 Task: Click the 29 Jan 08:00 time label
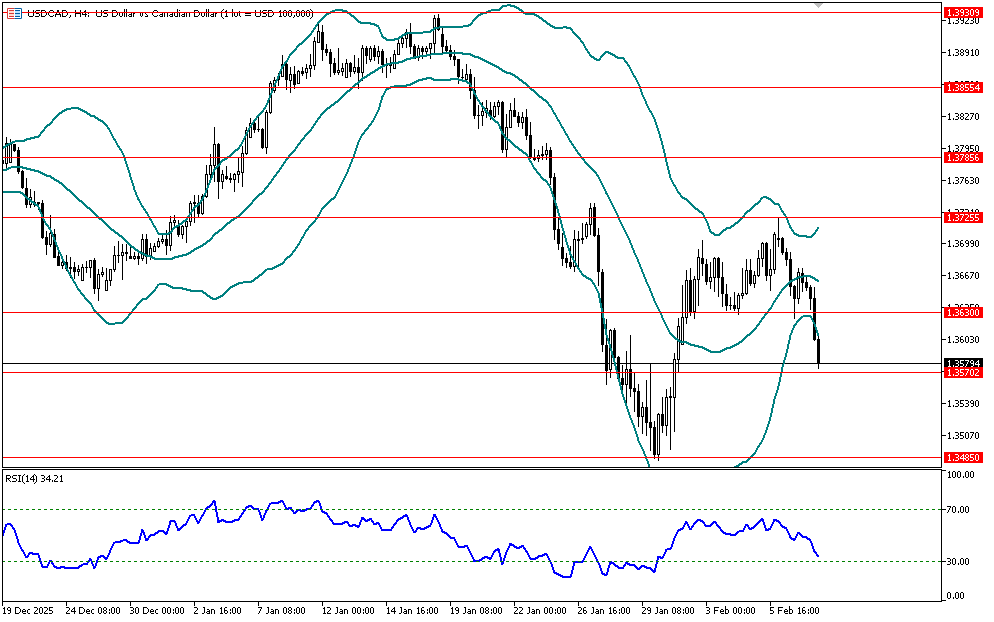pos(667,608)
